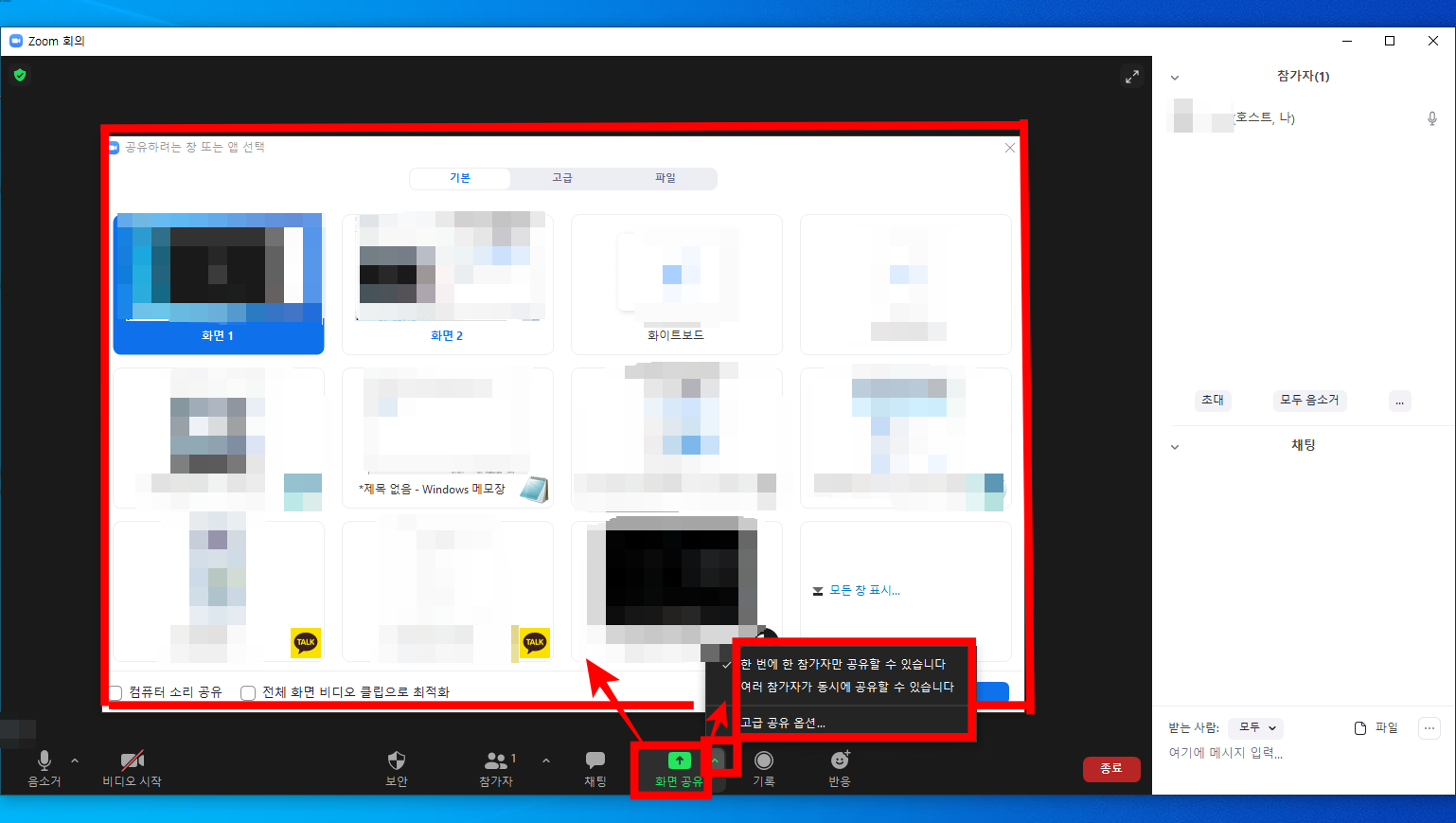
Task: Select the 화이트보드 thumbnail
Action: click(676, 284)
